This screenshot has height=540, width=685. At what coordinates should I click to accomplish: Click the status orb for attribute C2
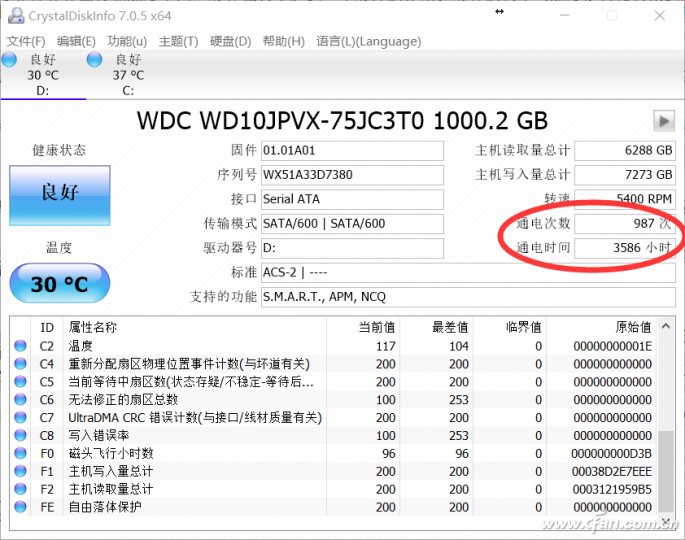20,346
